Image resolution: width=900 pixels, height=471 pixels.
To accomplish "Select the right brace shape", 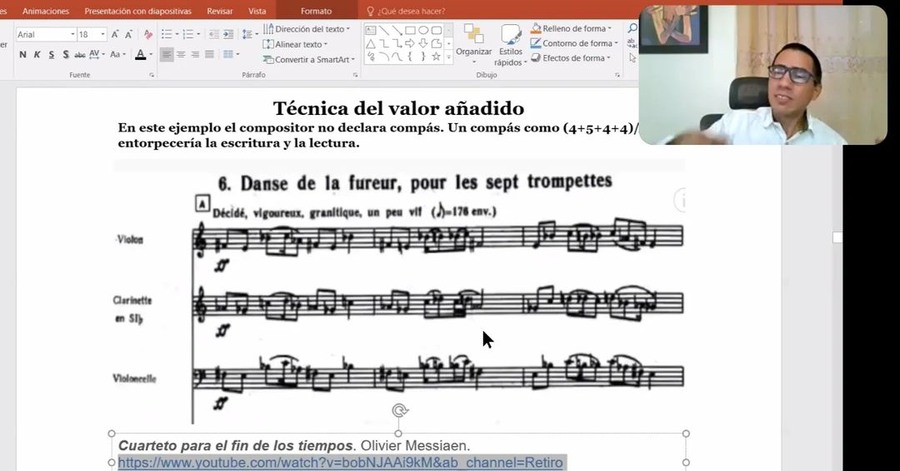I will tap(423, 56).
